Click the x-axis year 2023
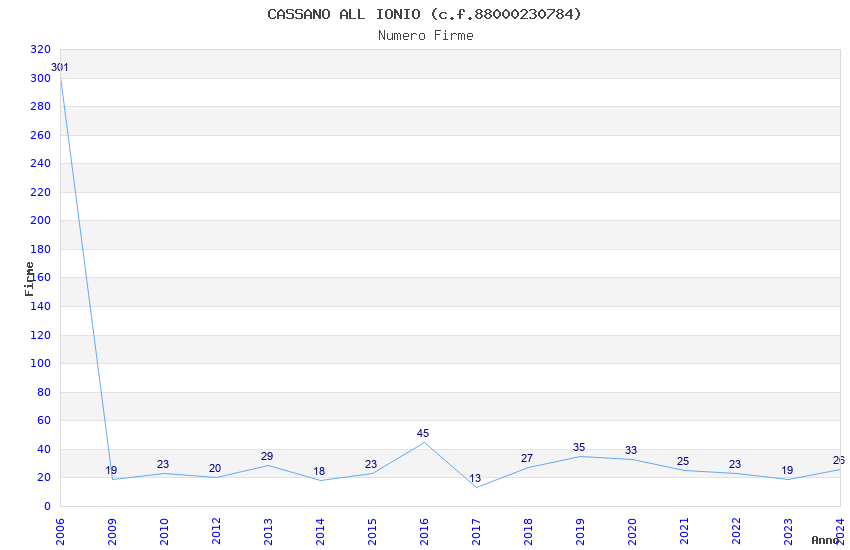The width and height of the screenshot is (850, 550). (789, 532)
